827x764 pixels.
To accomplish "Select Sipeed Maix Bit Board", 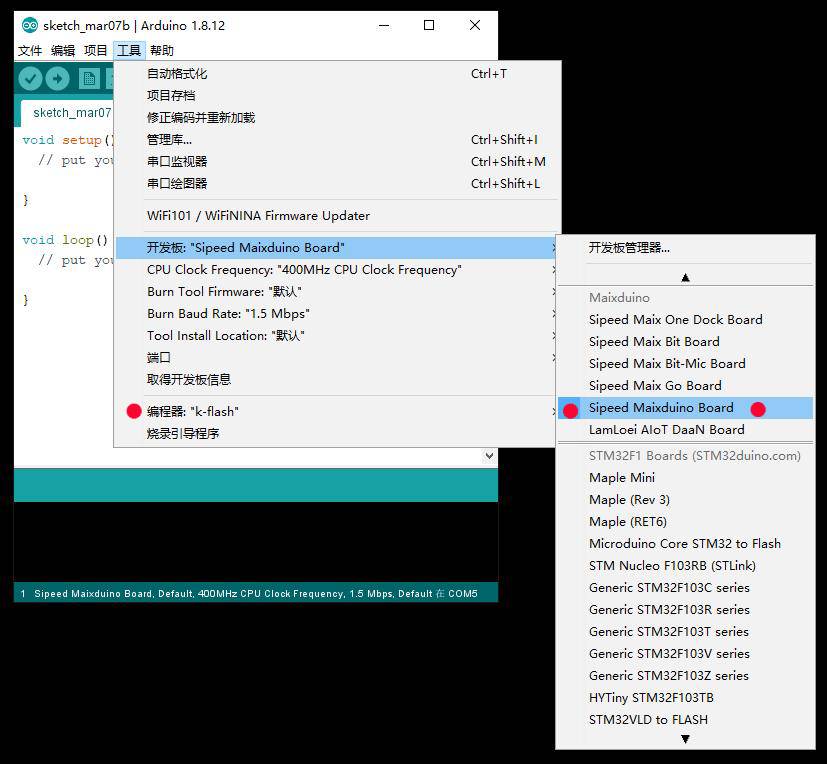I will tap(685, 342).
